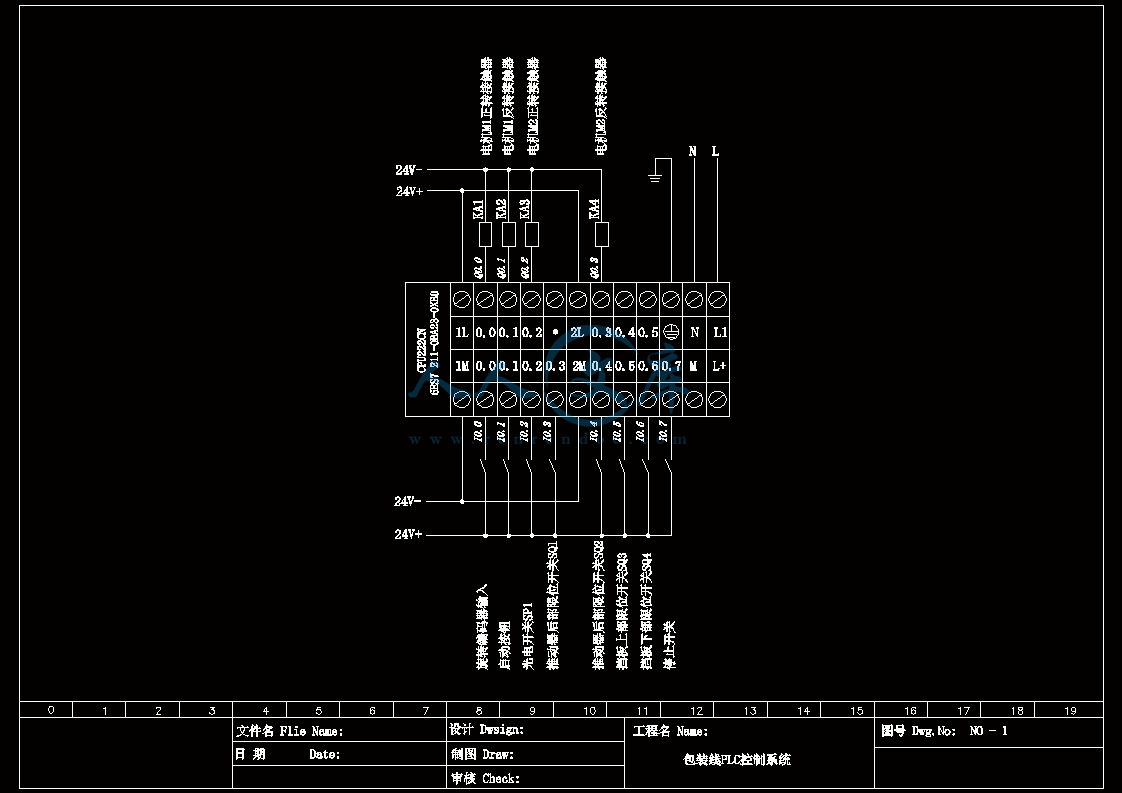Click the screw terminal above the 1L label
The image size is (1122, 793).
462,299
